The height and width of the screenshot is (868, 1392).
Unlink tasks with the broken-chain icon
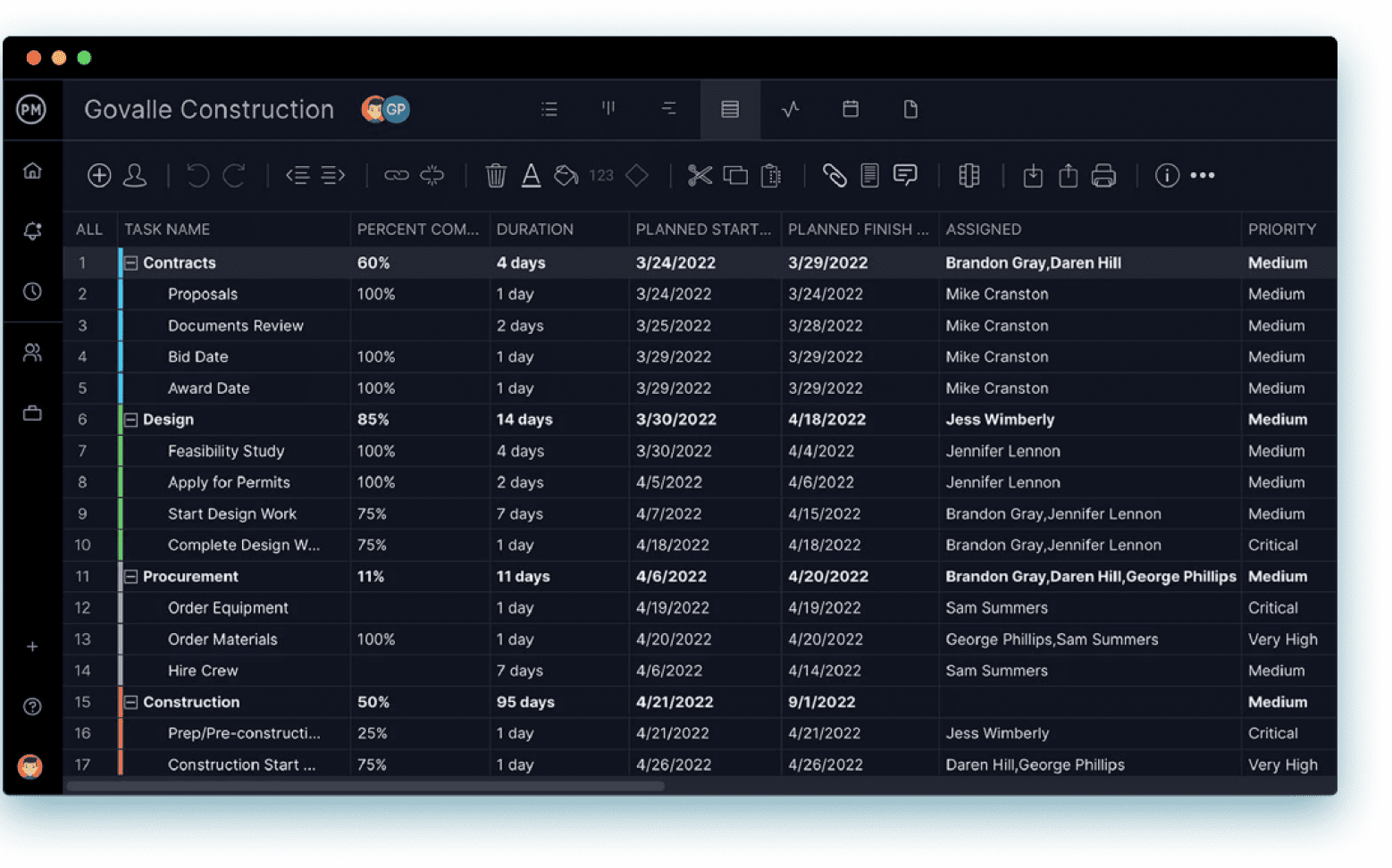432,175
